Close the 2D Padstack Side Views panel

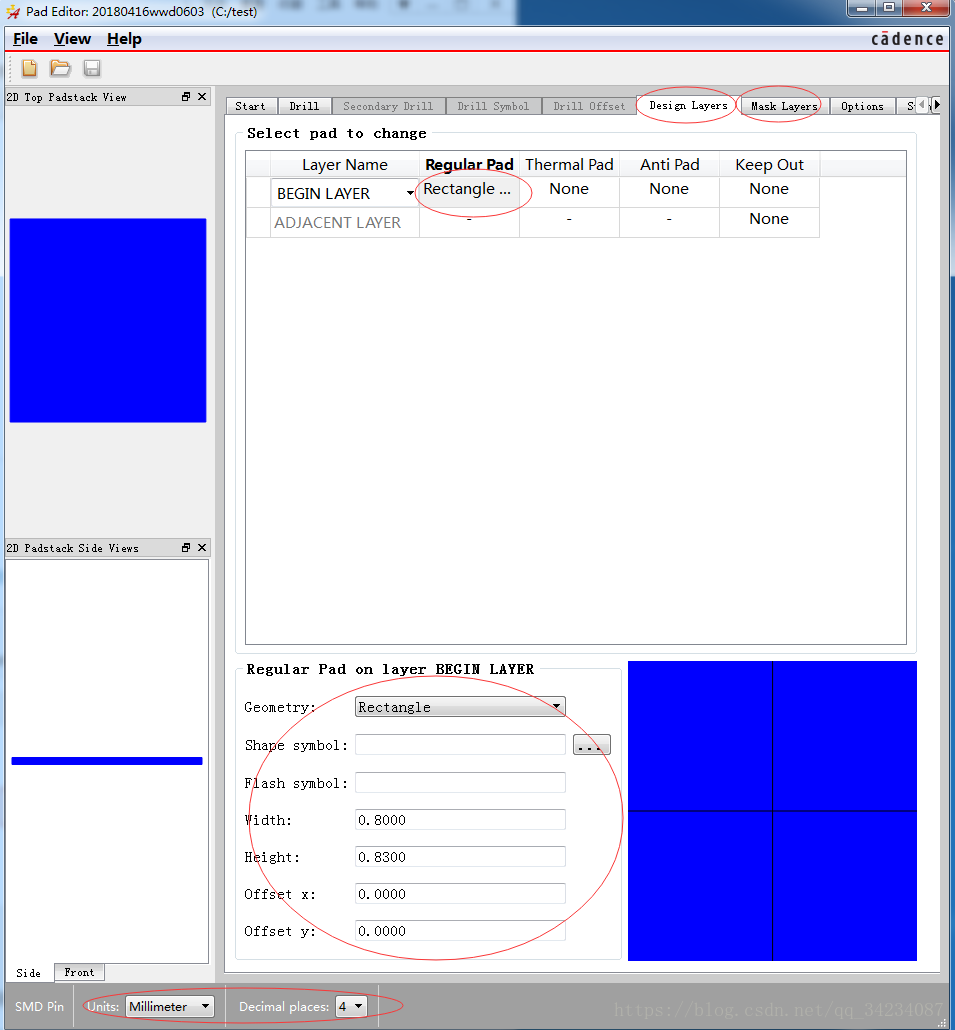[x=202, y=548]
